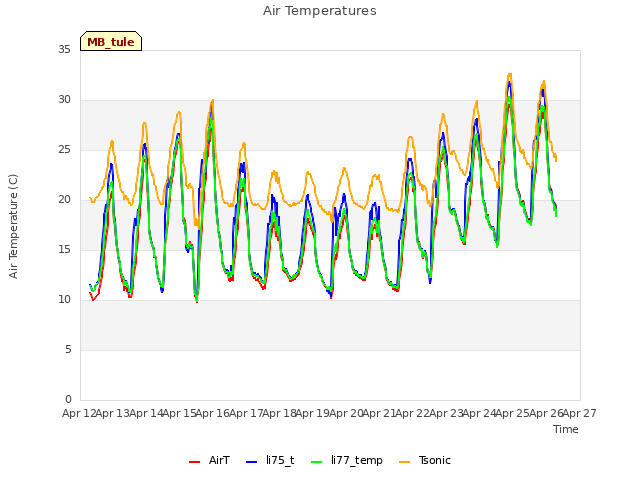Image resolution: width=640 pixels, height=480 pixels.
Task: Click the Air Temperature (C) axis label
Action: (13, 226)
